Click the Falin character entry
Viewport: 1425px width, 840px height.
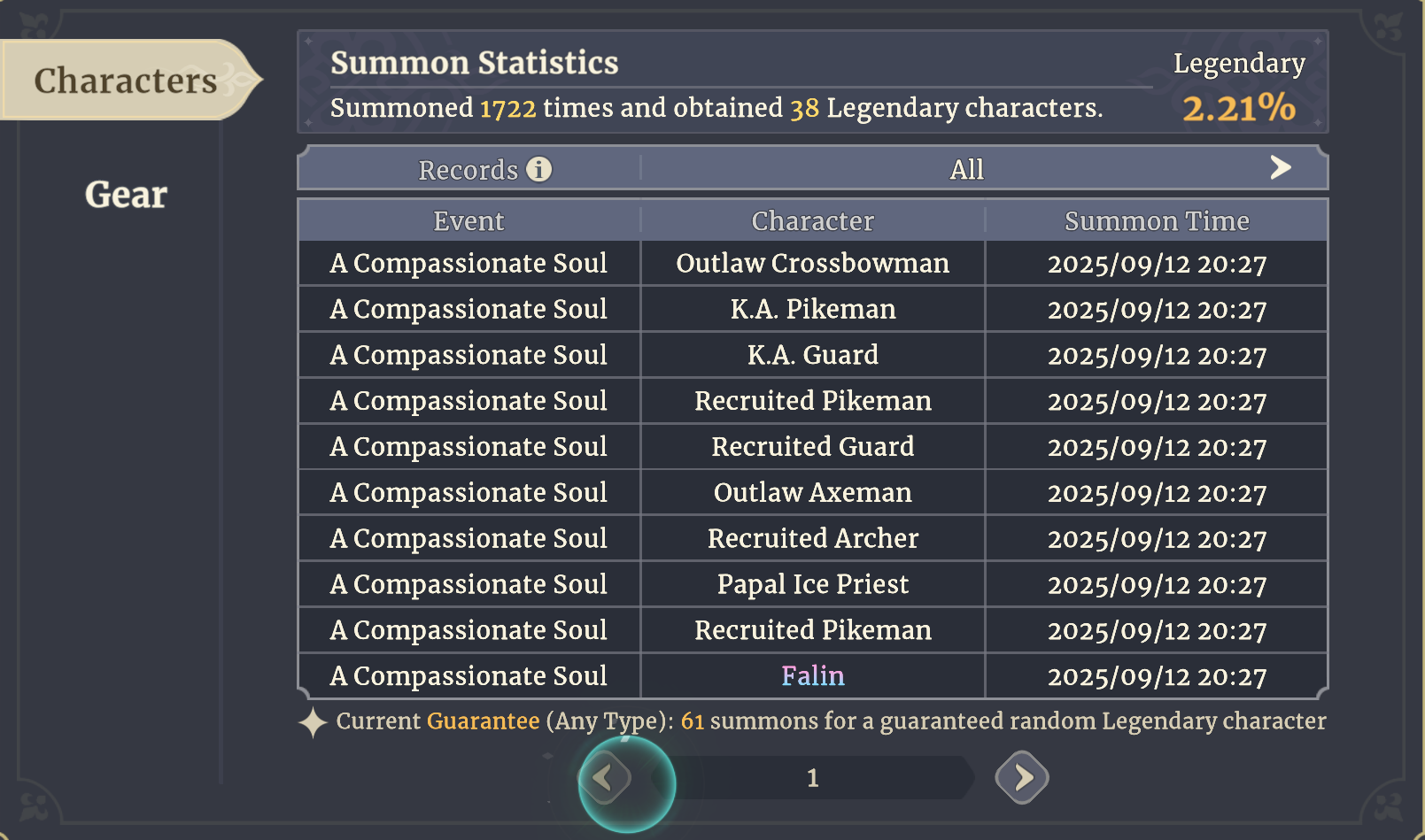[812, 676]
